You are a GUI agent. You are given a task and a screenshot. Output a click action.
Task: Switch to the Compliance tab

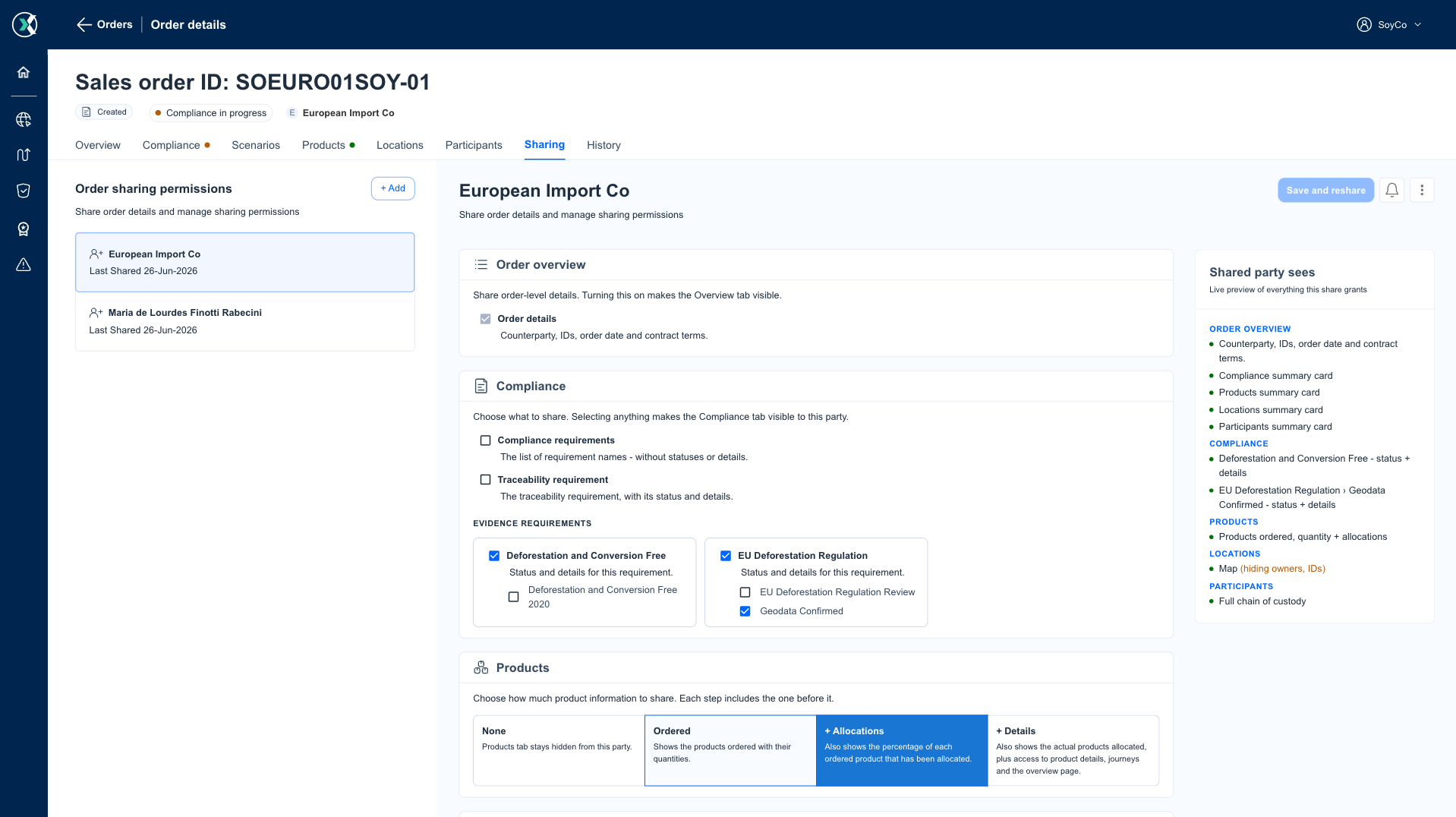pyautogui.click(x=172, y=145)
